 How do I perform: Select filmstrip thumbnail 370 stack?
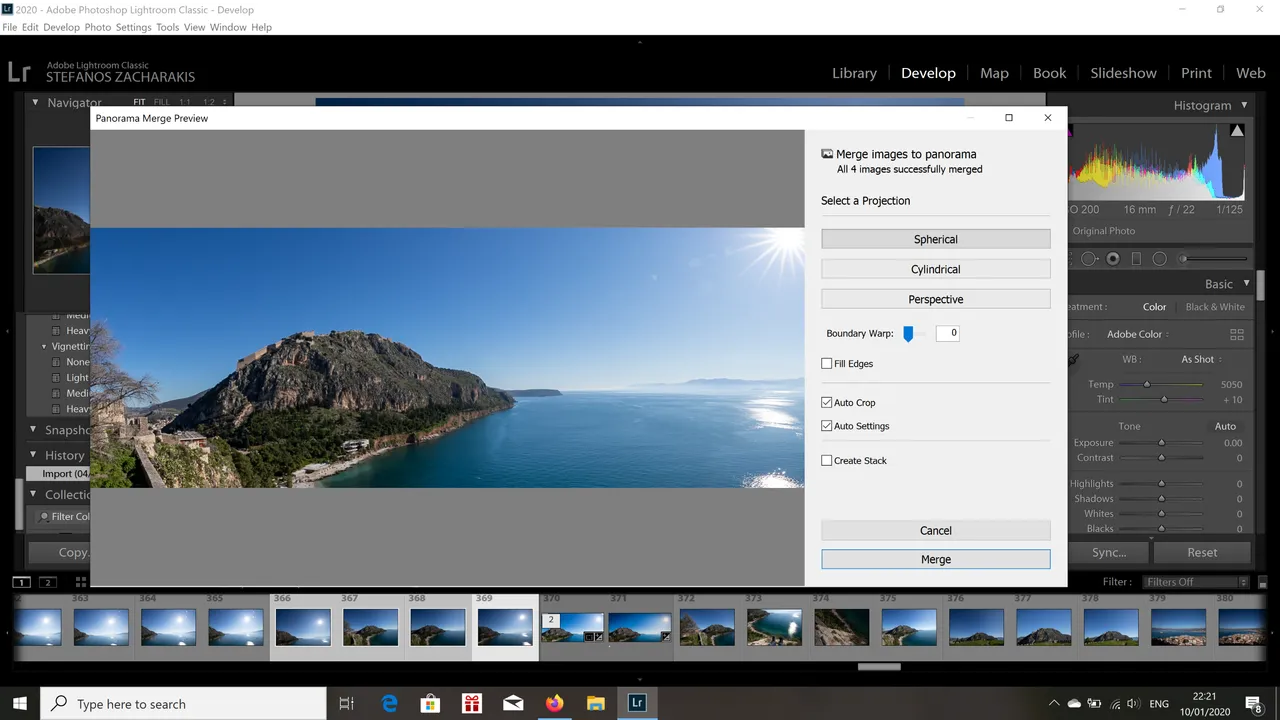point(573,627)
